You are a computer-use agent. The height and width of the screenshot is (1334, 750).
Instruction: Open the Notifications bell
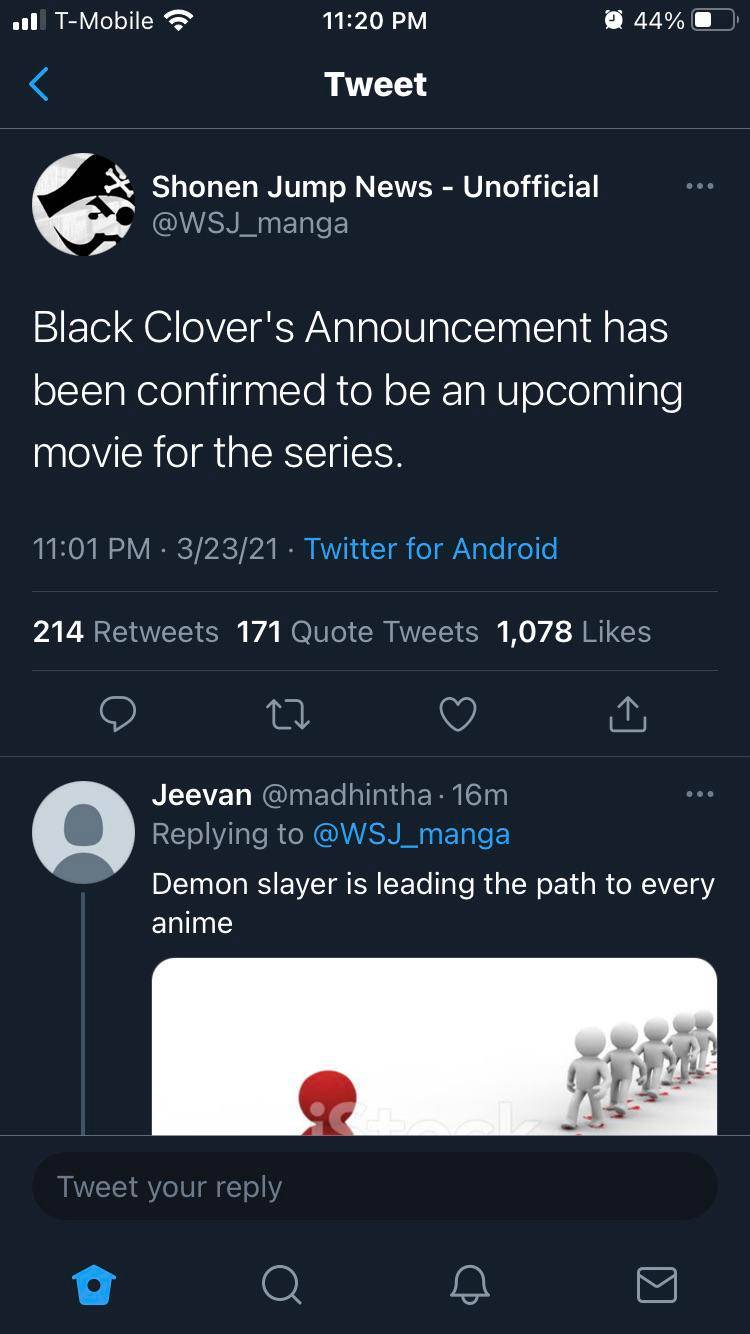coord(469,1286)
